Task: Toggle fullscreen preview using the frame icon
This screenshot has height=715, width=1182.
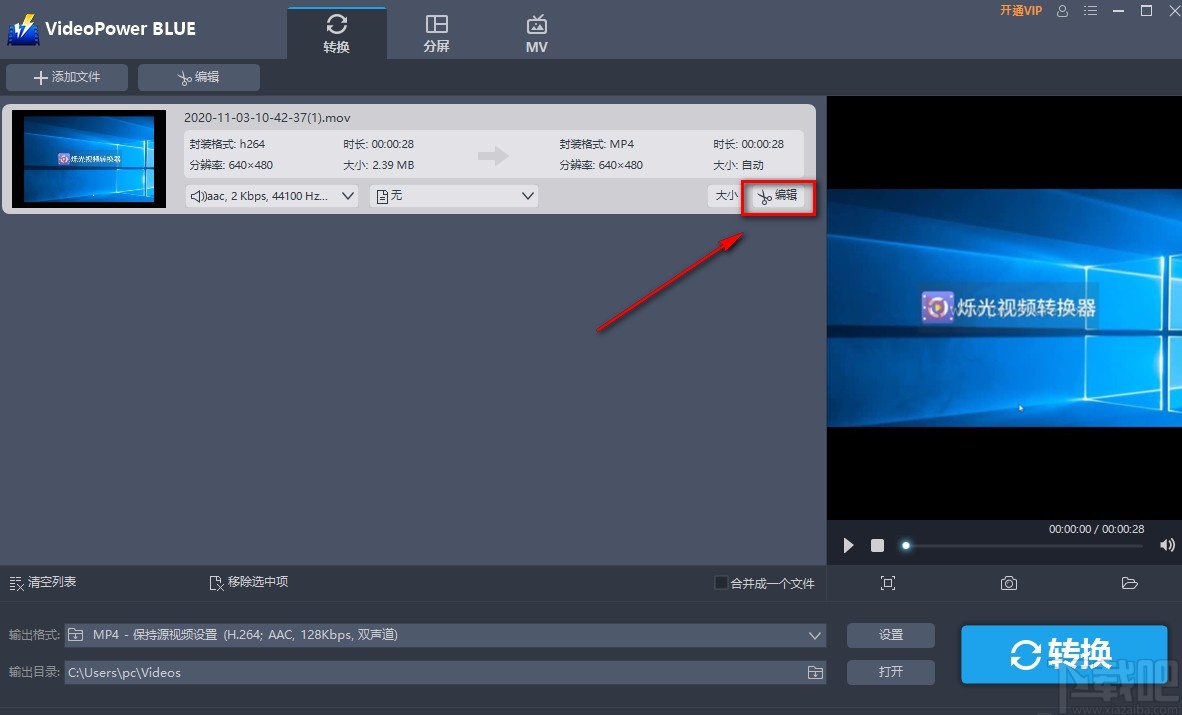Action: (x=888, y=583)
